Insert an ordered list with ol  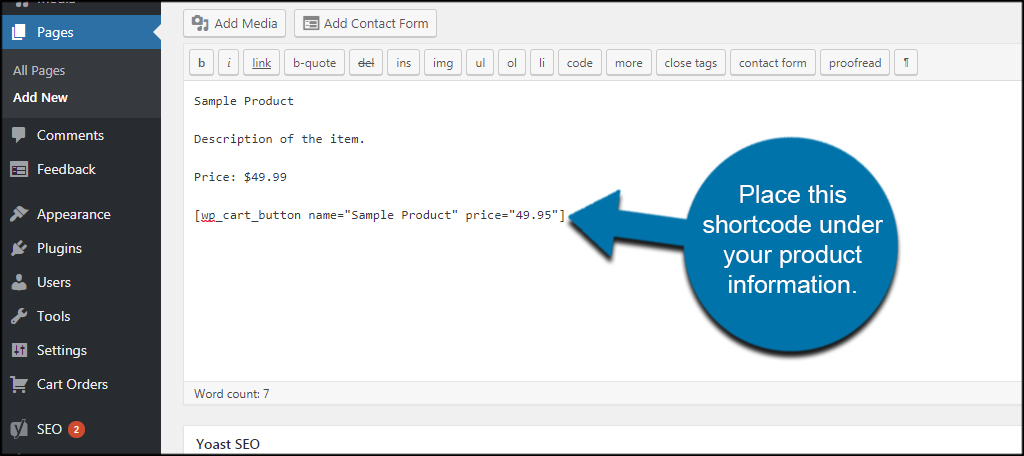[x=512, y=63]
